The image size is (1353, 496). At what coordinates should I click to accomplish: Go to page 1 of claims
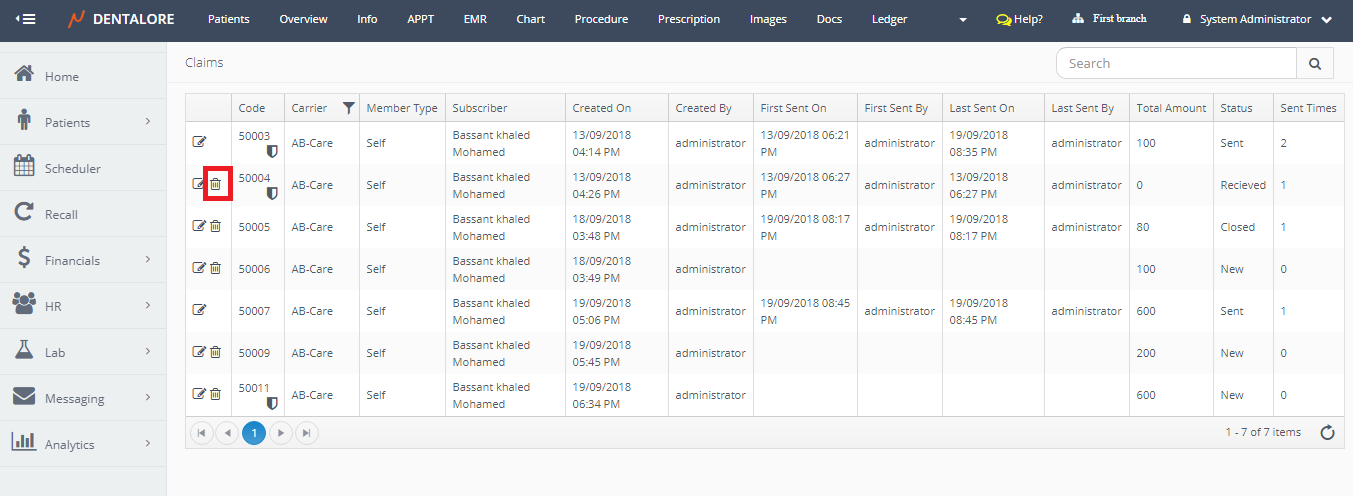tap(254, 433)
